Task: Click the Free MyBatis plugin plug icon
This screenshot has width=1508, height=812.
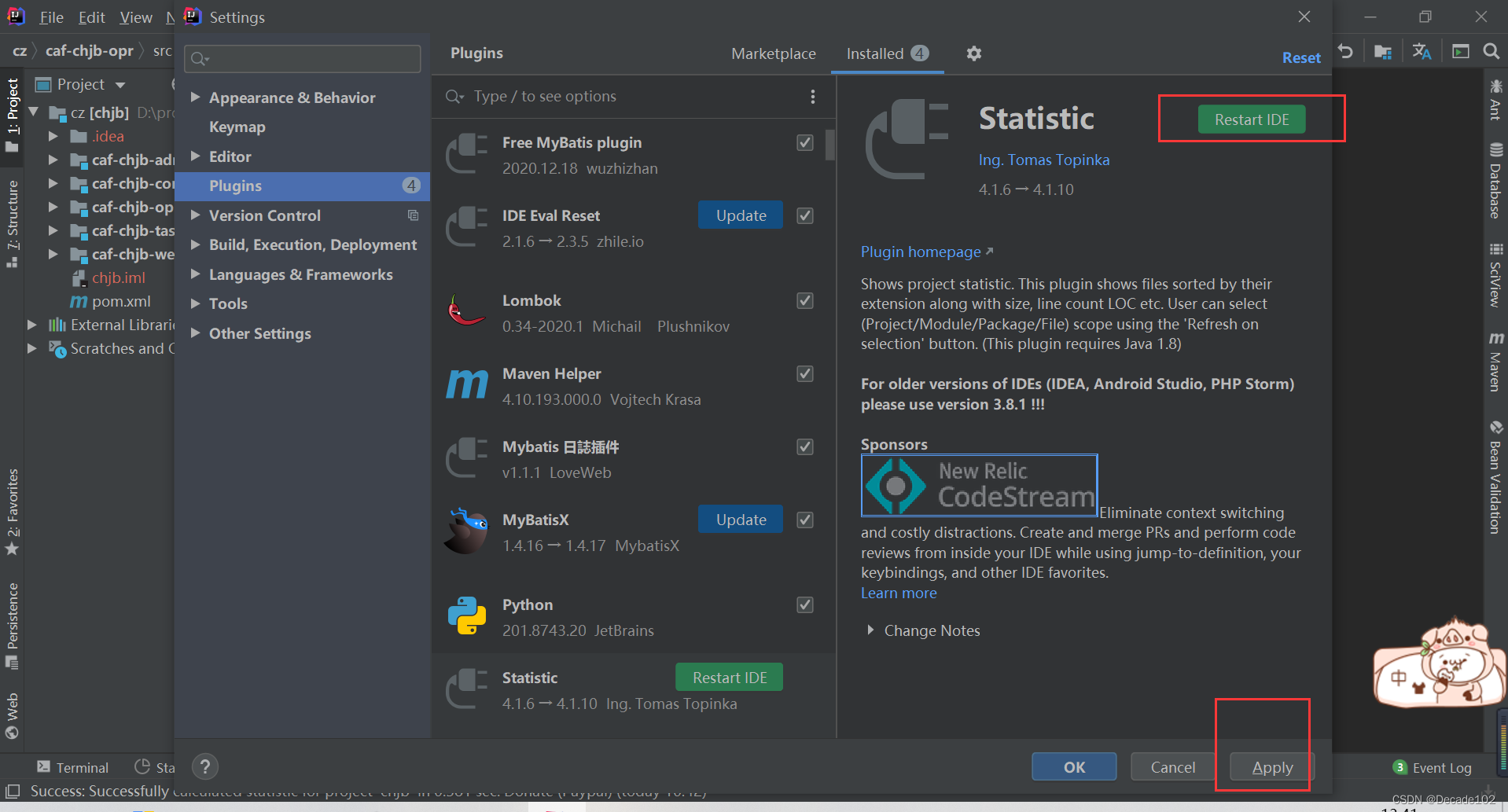Action: tap(466, 154)
